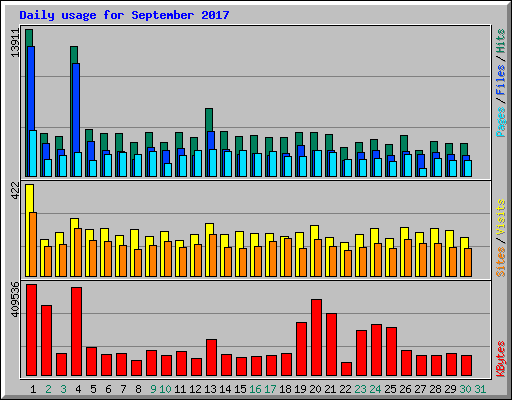Click day 12 on the date axis

pyautogui.click(x=195, y=389)
